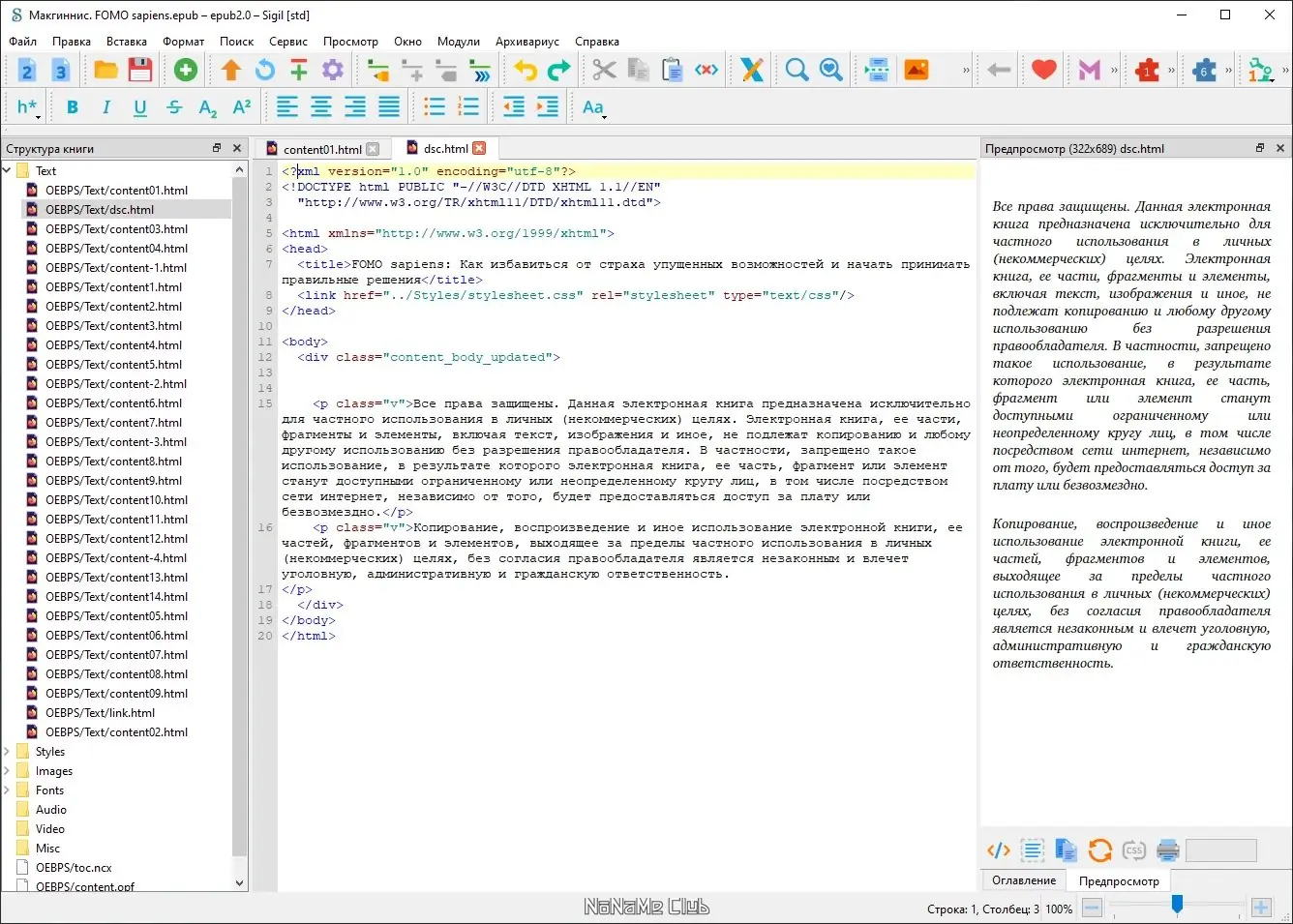Viewport: 1293px width, 924px height.
Task: Click the Print Preview printer icon
Action: 1168,850
